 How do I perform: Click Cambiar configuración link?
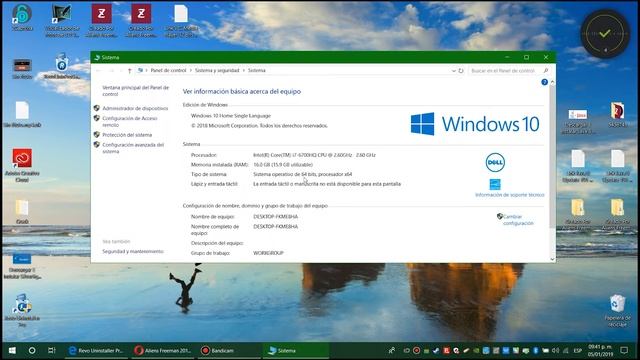click(518, 220)
